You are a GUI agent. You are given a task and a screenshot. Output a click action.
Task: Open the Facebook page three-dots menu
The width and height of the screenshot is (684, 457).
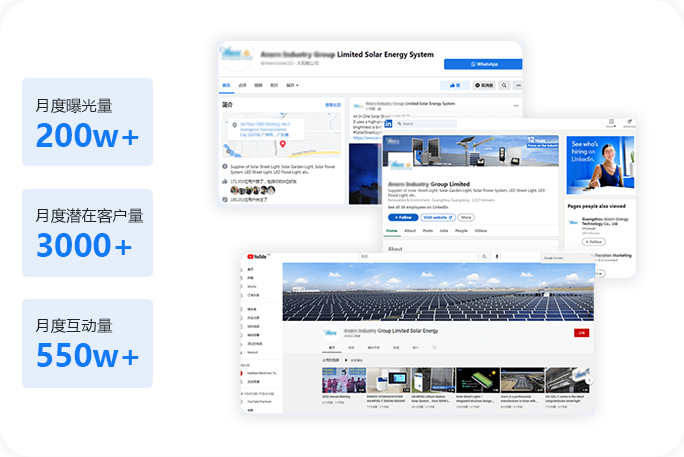pos(517,85)
